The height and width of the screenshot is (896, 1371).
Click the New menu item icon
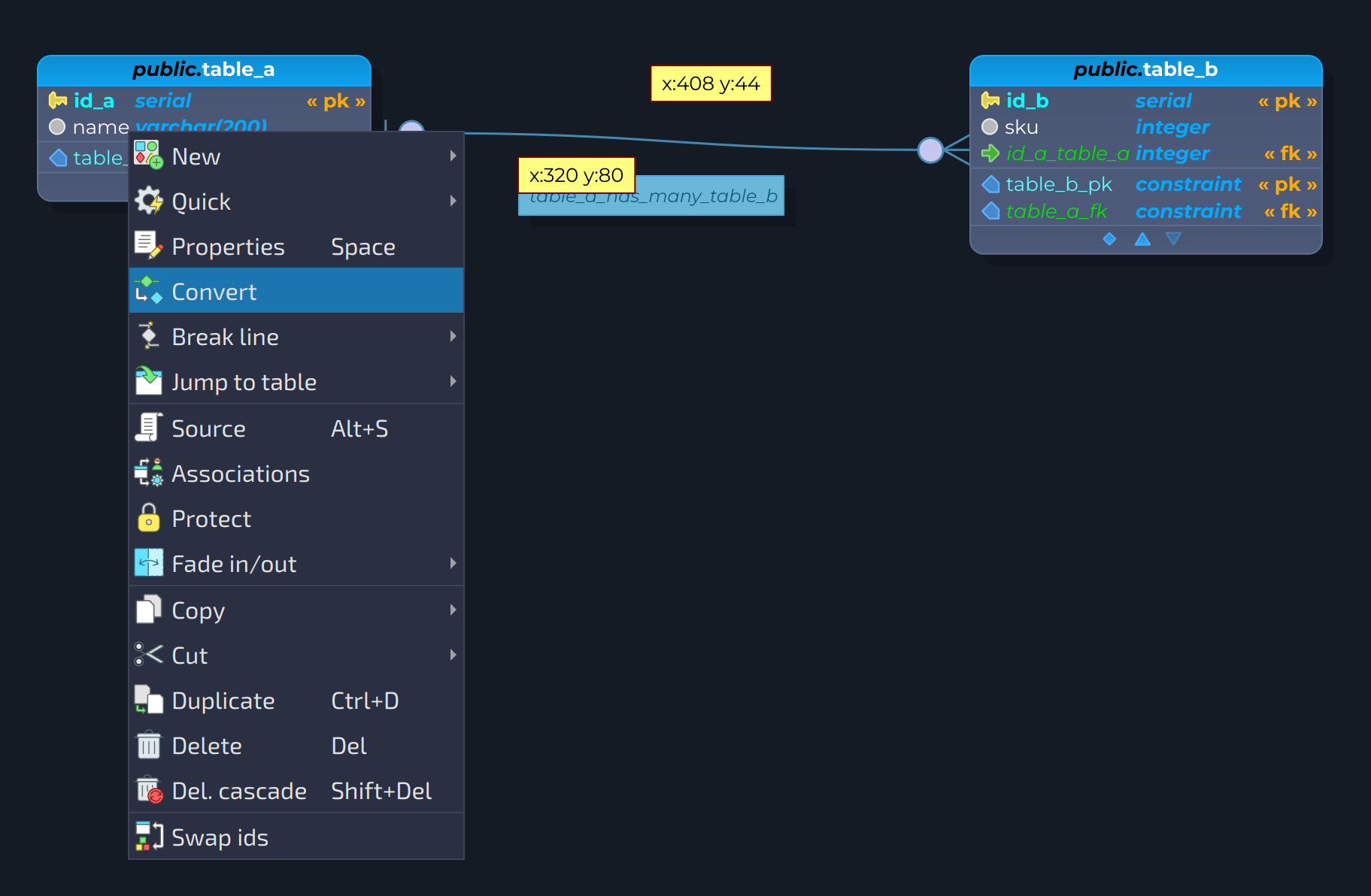(x=148, y=156)
